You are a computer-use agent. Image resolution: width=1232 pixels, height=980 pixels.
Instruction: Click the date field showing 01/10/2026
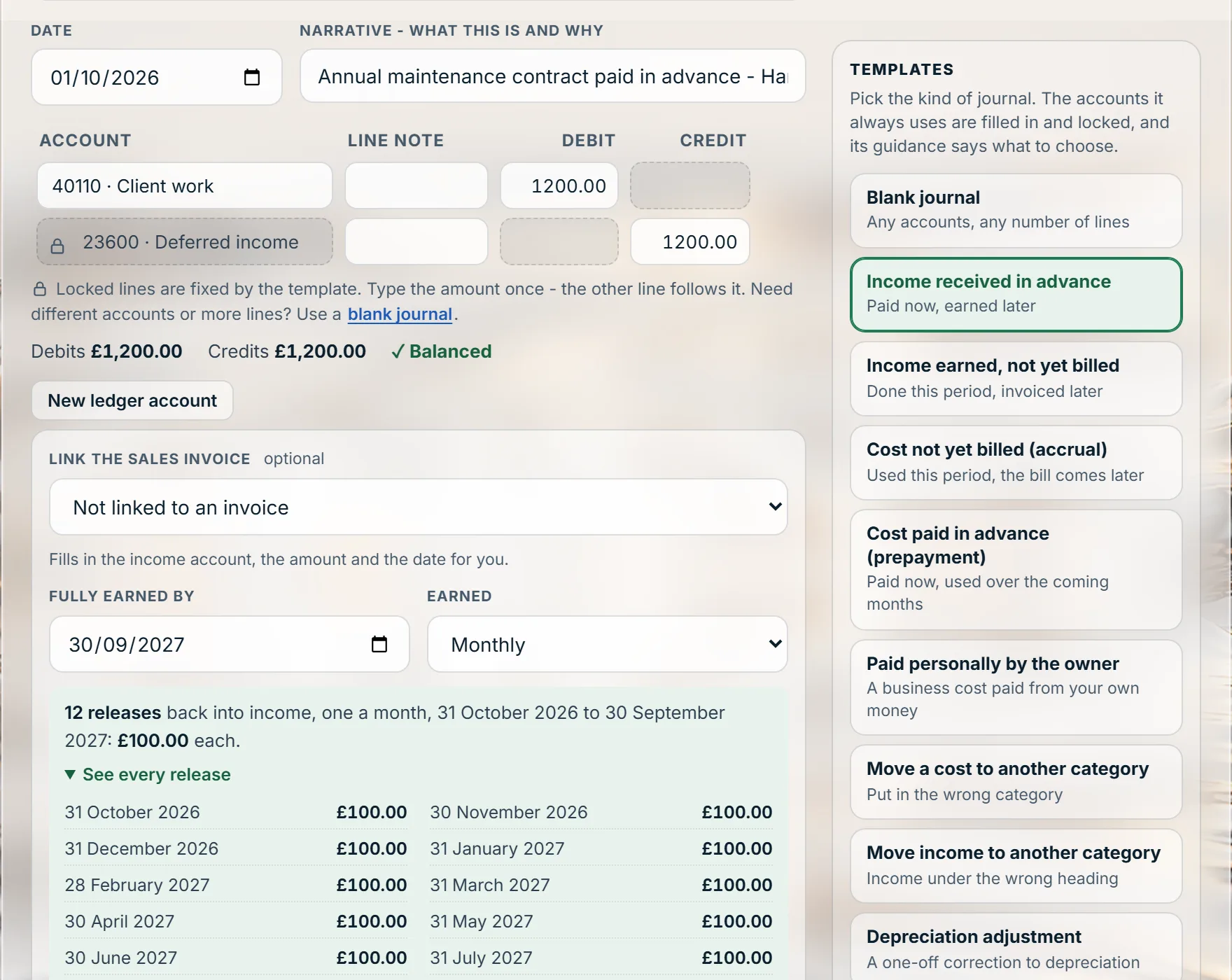[x=157, y=77]
